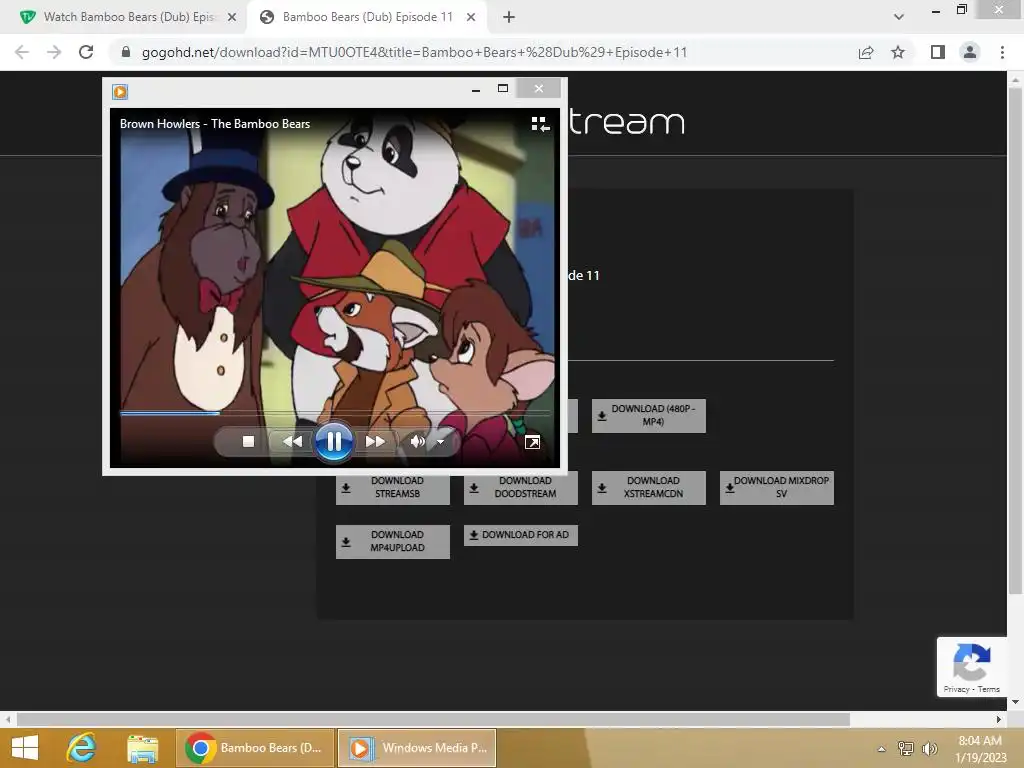The image size is (1024, 768).
Task: Click Download For Ad button
Action: tap(520, 535)
